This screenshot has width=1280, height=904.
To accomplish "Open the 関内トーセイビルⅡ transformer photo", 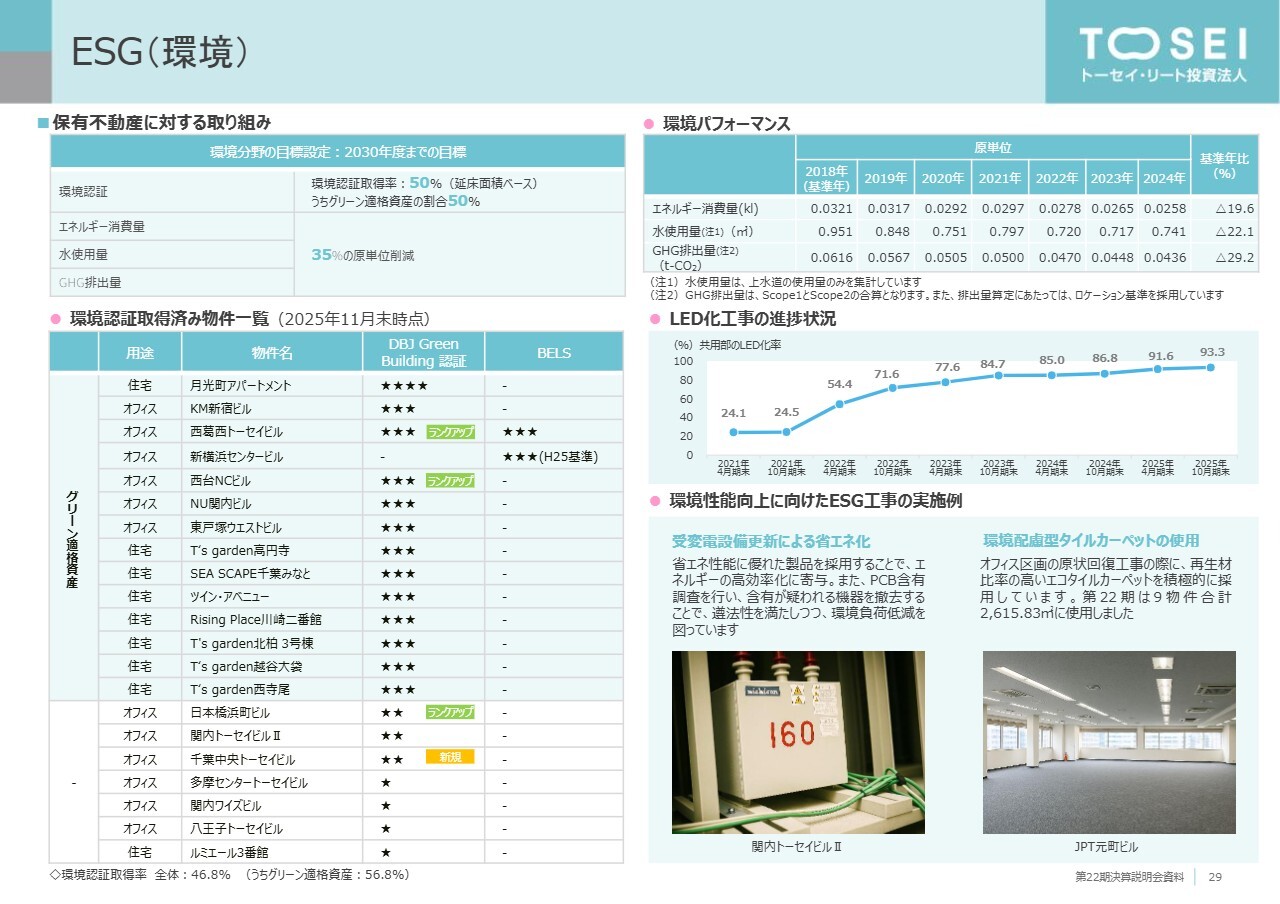I will point(797,742).
